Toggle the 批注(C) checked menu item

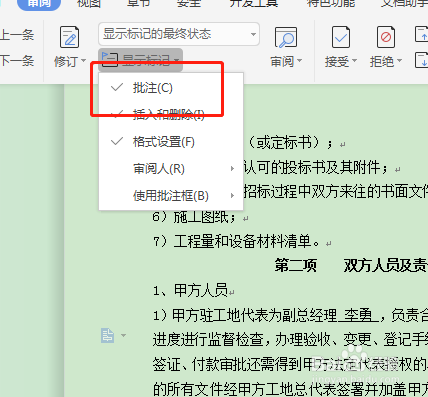(x=171, y=88)
